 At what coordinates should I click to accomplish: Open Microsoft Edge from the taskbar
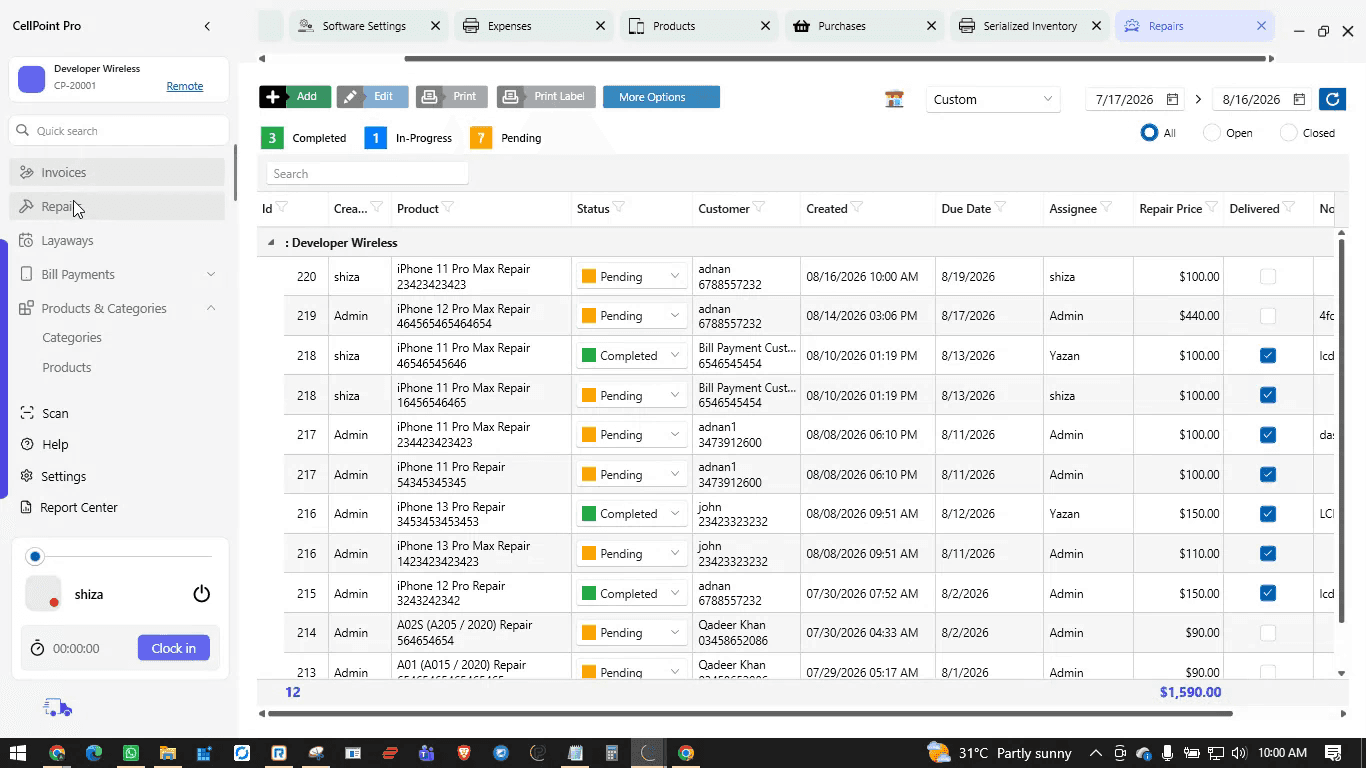pos(94,753)
